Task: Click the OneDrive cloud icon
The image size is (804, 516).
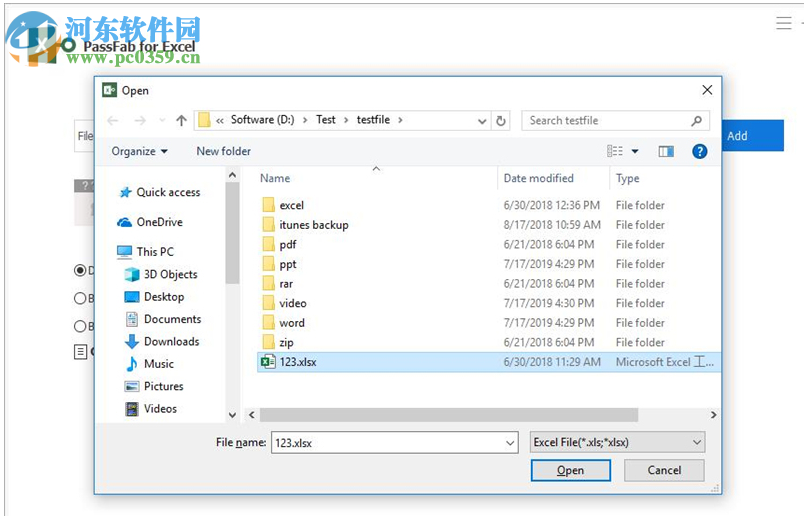Action: [x=125, y=222]
